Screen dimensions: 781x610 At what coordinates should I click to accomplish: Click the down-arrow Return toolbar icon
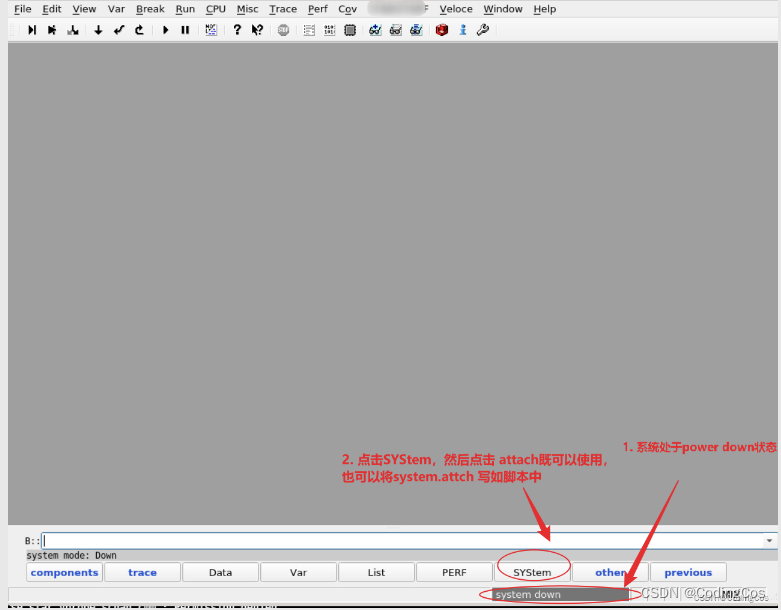click(98, 30)
